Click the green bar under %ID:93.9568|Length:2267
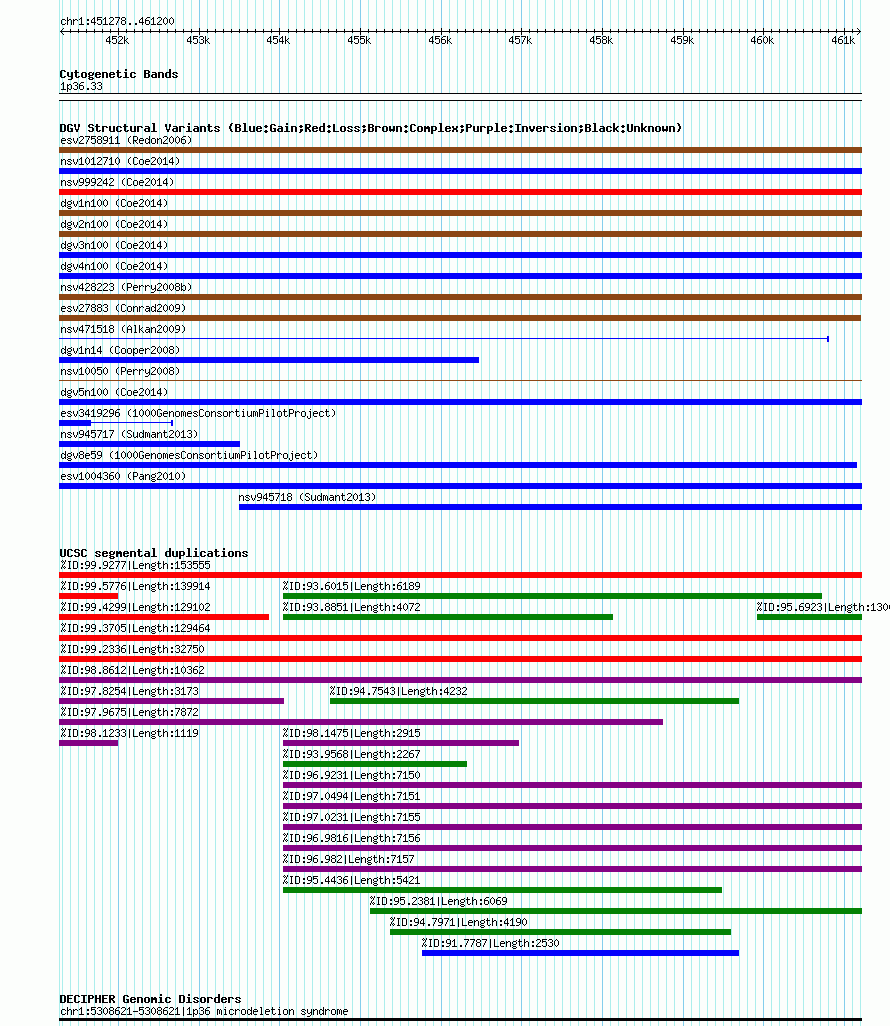This screenshot has height=1026, width=890. click(374, 764)
